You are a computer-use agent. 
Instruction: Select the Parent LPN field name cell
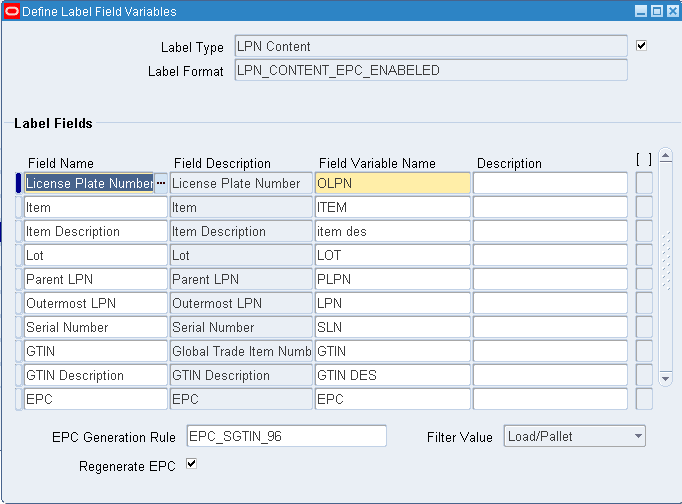tap(95, 280)
